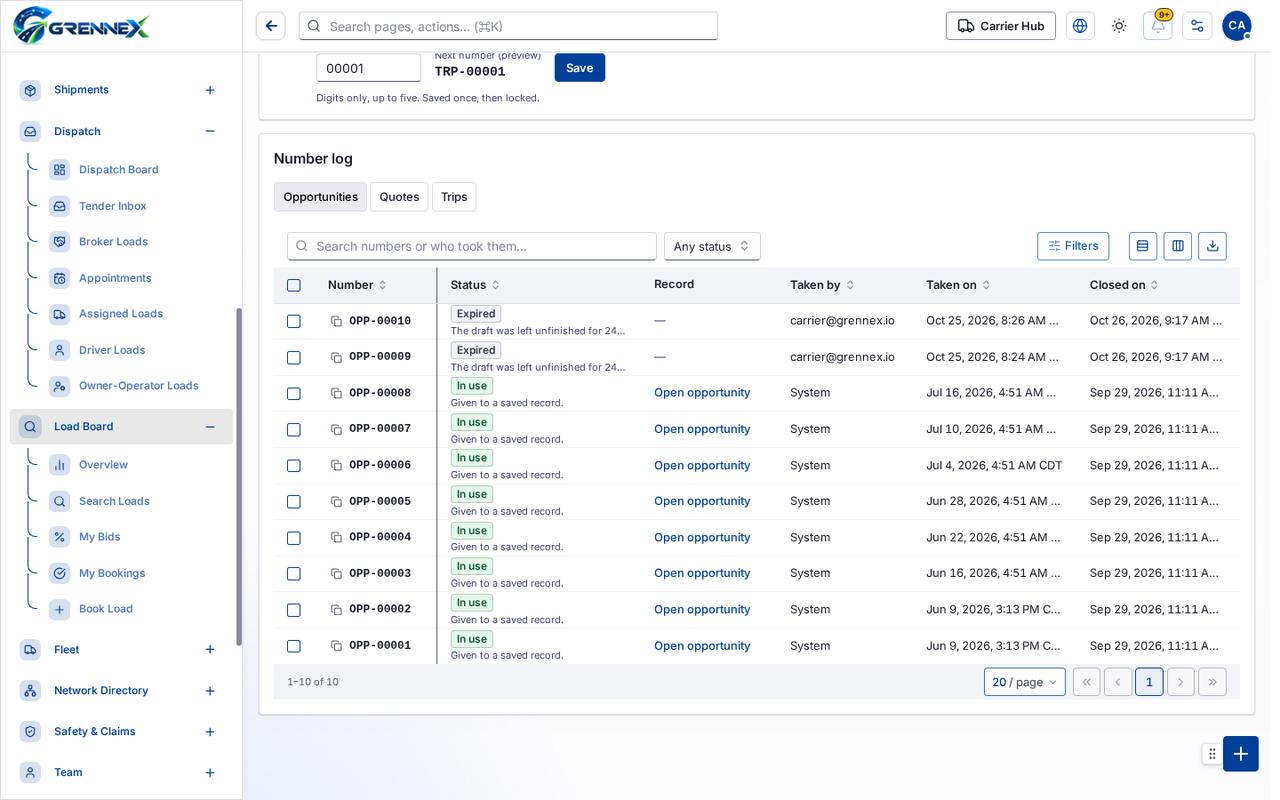This screenshot has width=1280, height=800.
Task: Click the sidebar vertical scrollbar
Action: 239,476
